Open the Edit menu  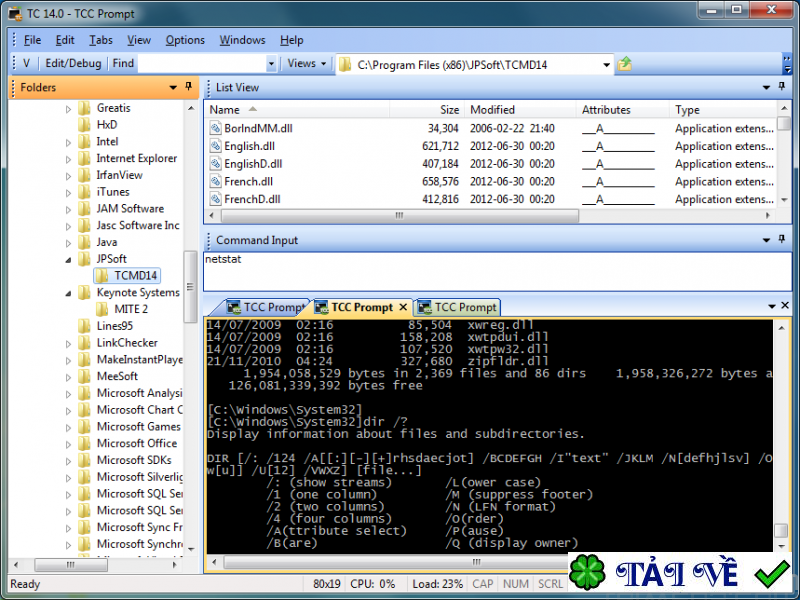(65, 40)
